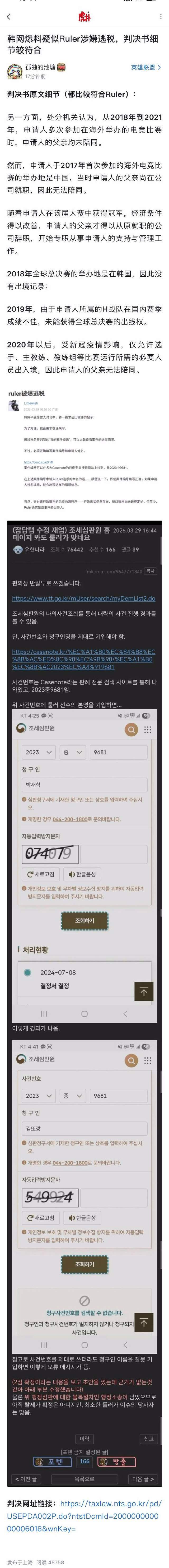The image size is (169, 1568).
Task: Submit the first form with 조회하기
Action: (84, 921)
